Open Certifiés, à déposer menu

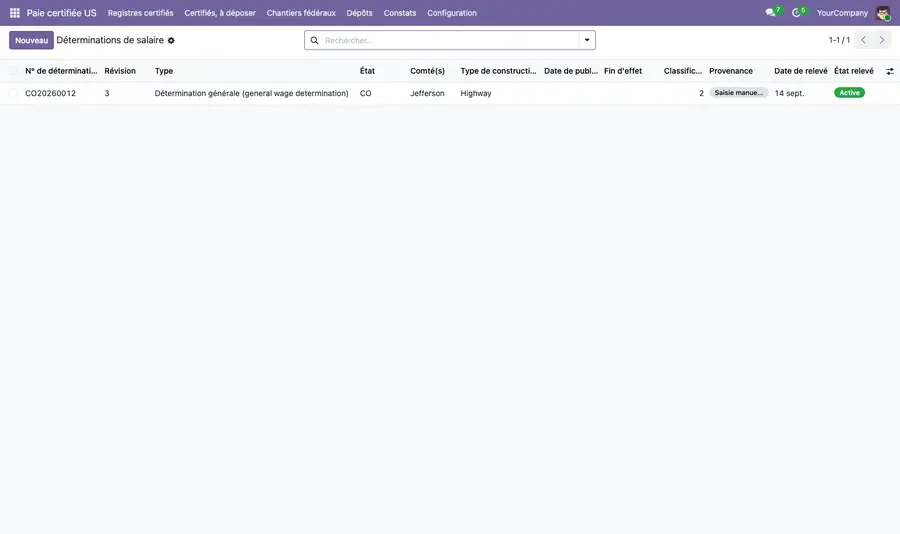coord(220,13)
